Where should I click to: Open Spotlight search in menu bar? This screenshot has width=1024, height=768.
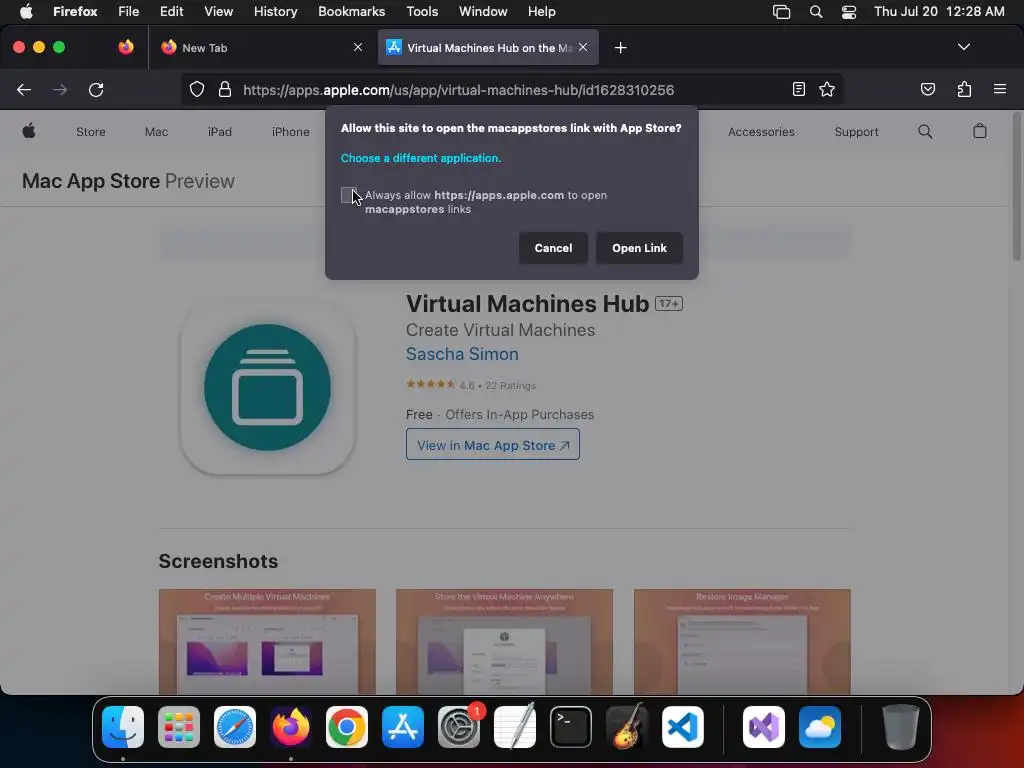coord(816,12)
